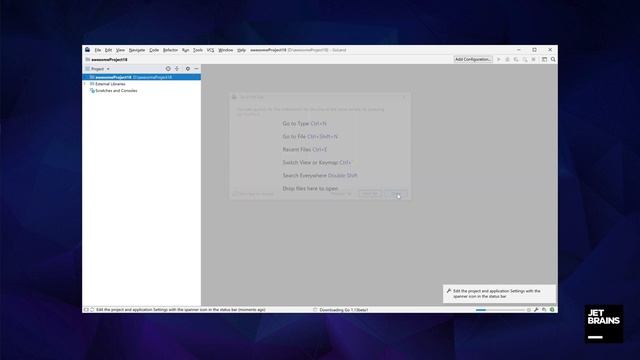Open the Refactor menu

tap(170, 50)
